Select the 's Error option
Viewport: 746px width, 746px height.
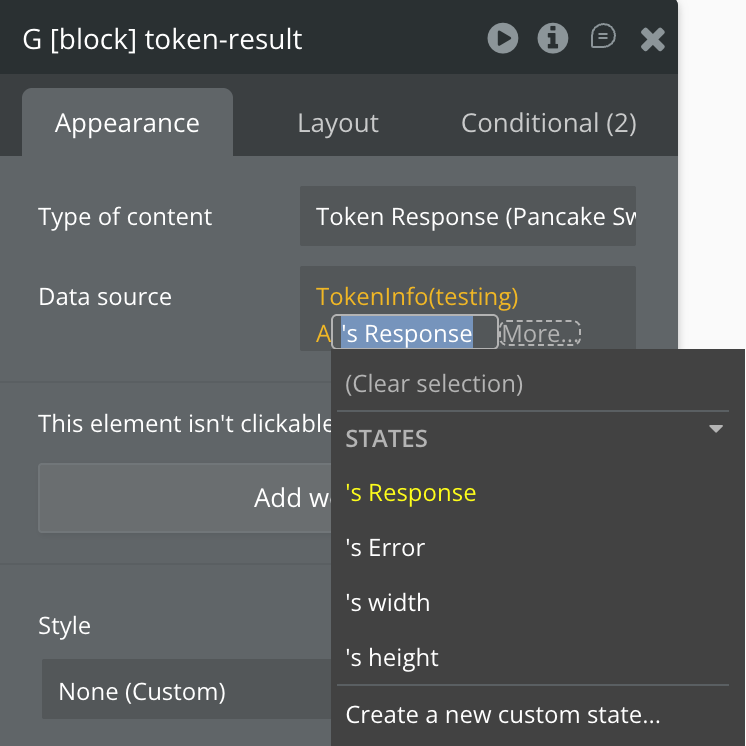(x=385, y=548)
